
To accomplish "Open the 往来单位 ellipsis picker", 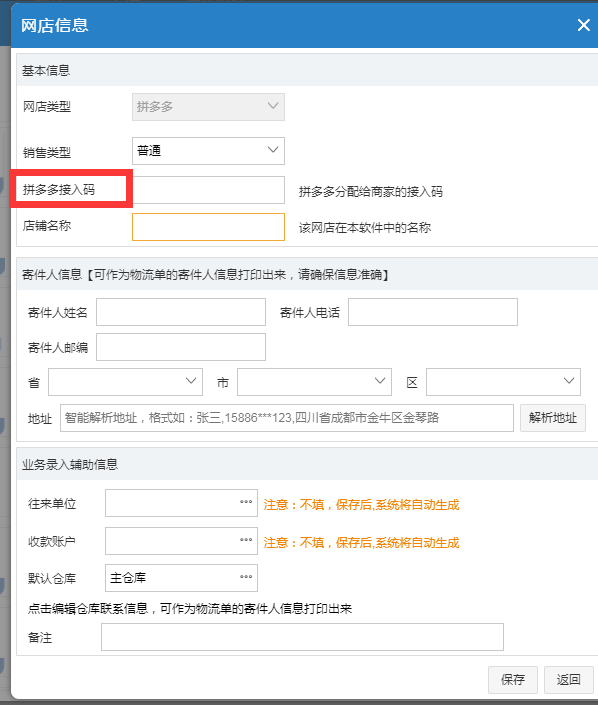I will pyautogui.click(x=246, y=502).
